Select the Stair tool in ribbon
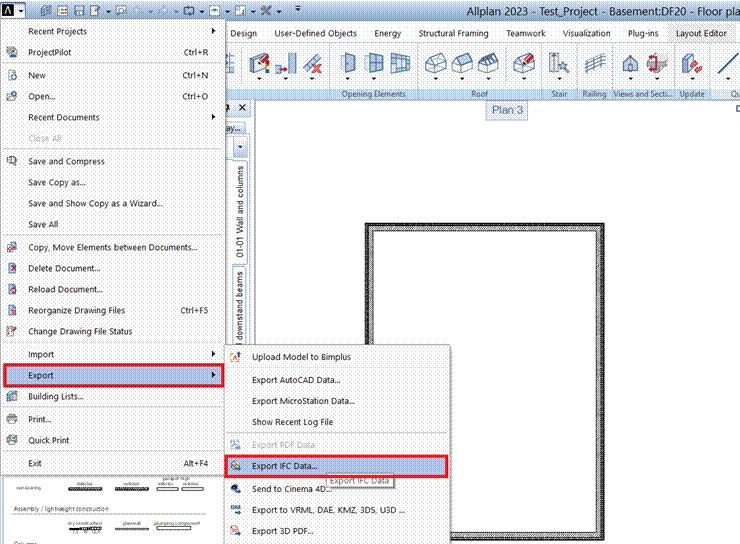 559,63
